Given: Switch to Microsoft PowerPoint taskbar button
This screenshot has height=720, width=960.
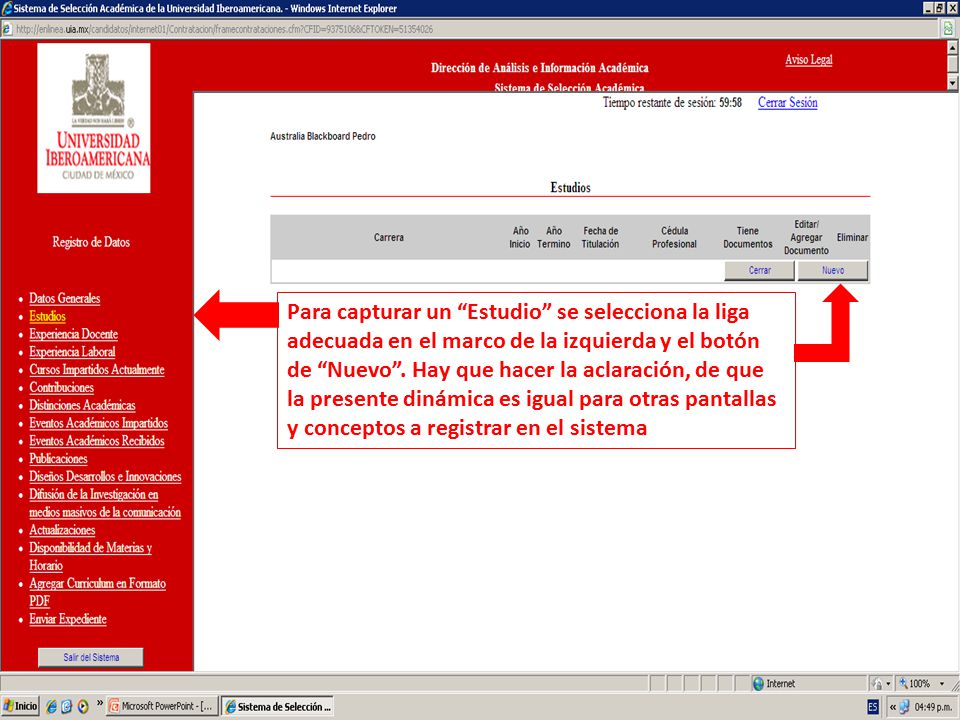Looking at the screenshot, I should click(x=161, y=706).
